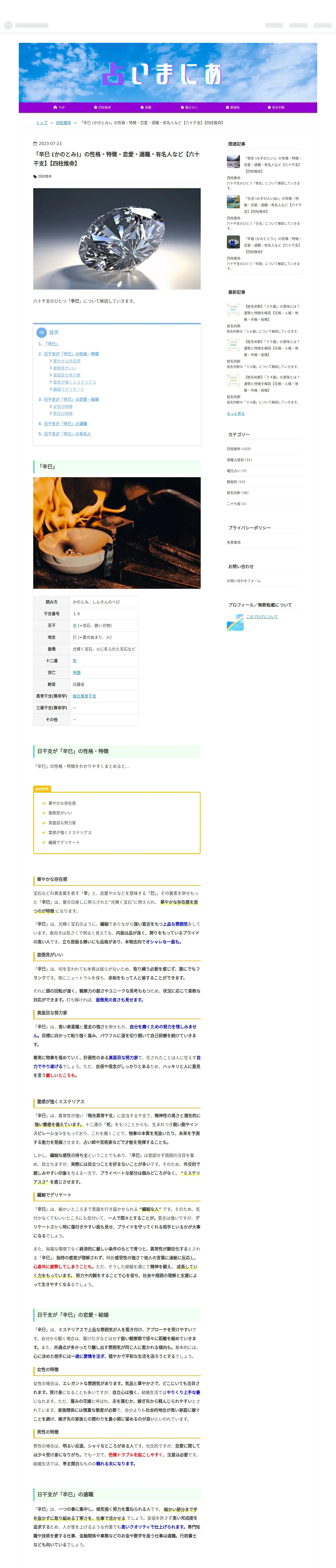Jump to contents subentry 面倒見がいい

pos(65,368)
